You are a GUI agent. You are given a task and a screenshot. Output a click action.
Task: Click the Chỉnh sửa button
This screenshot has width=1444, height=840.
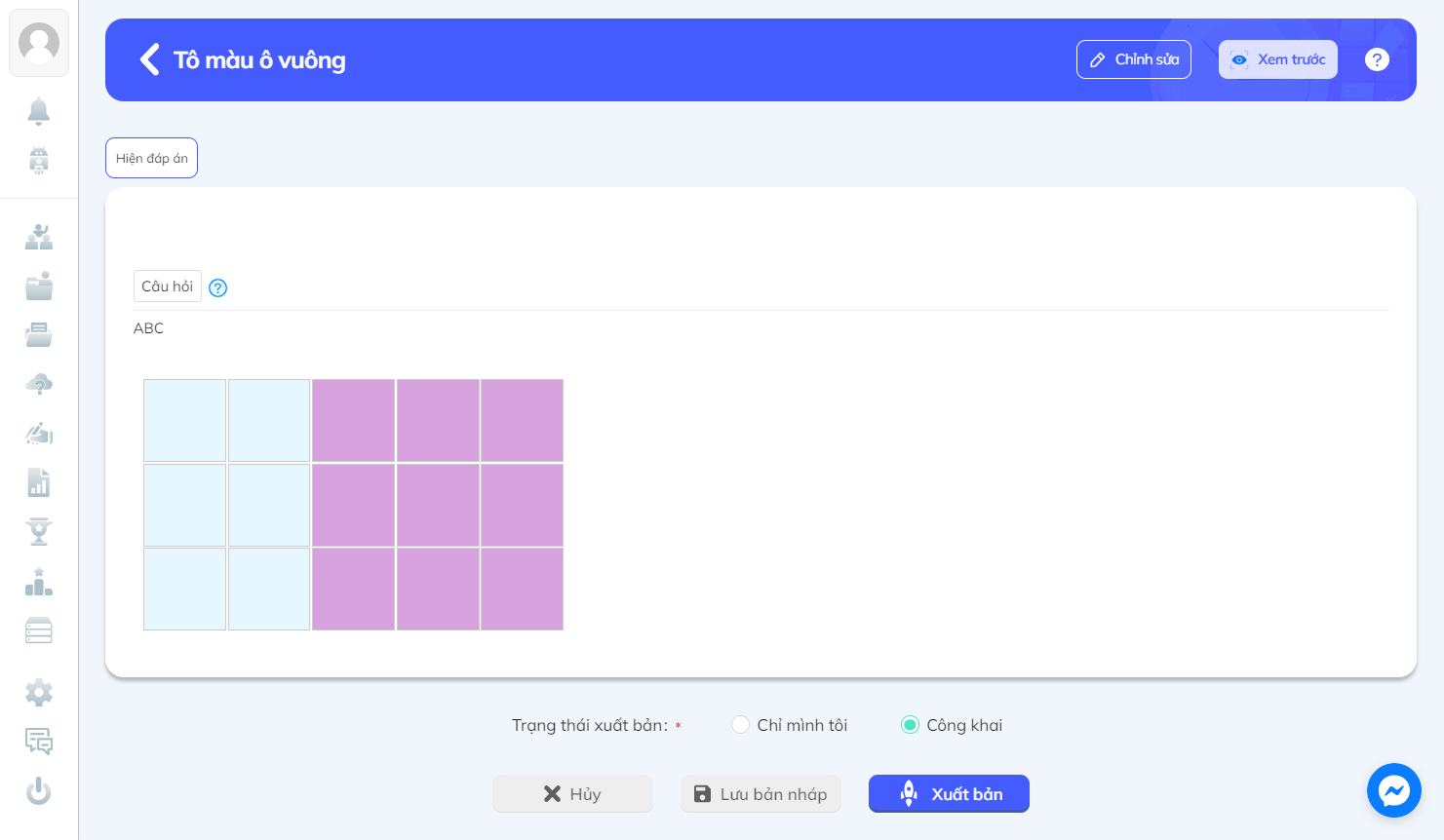pyautogui.click(x=1134, y=59)
